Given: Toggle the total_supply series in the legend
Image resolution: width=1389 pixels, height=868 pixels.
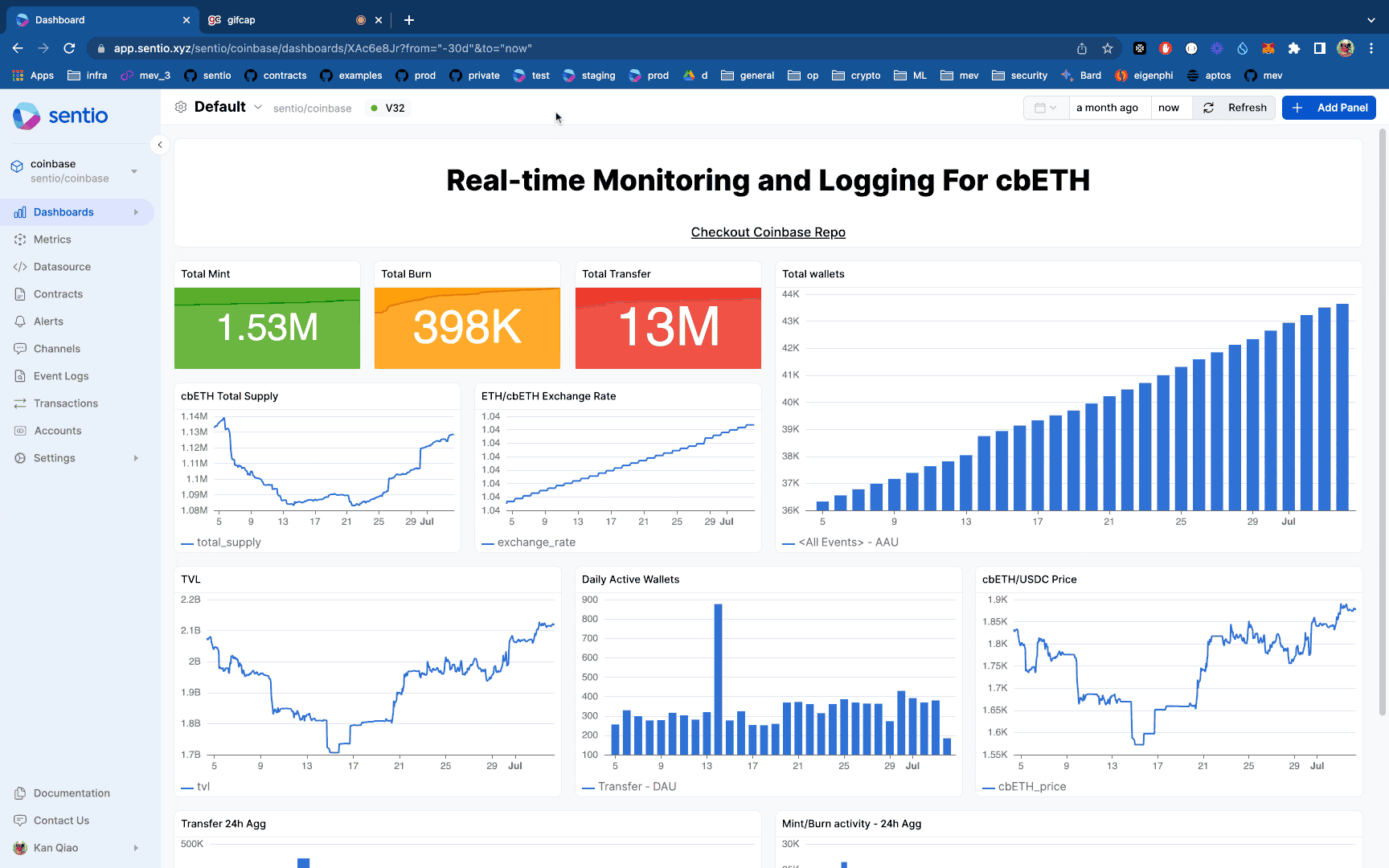Looking at the screenshot, I should (x=221, y=542).
